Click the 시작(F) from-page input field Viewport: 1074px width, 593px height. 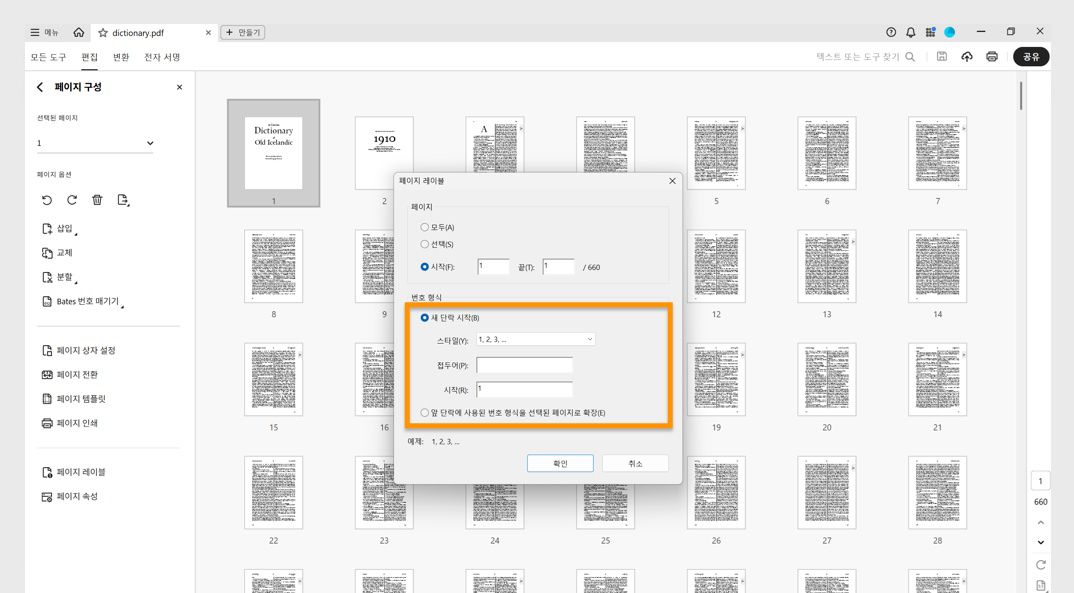pyautogui.click(x=493, y=267)
